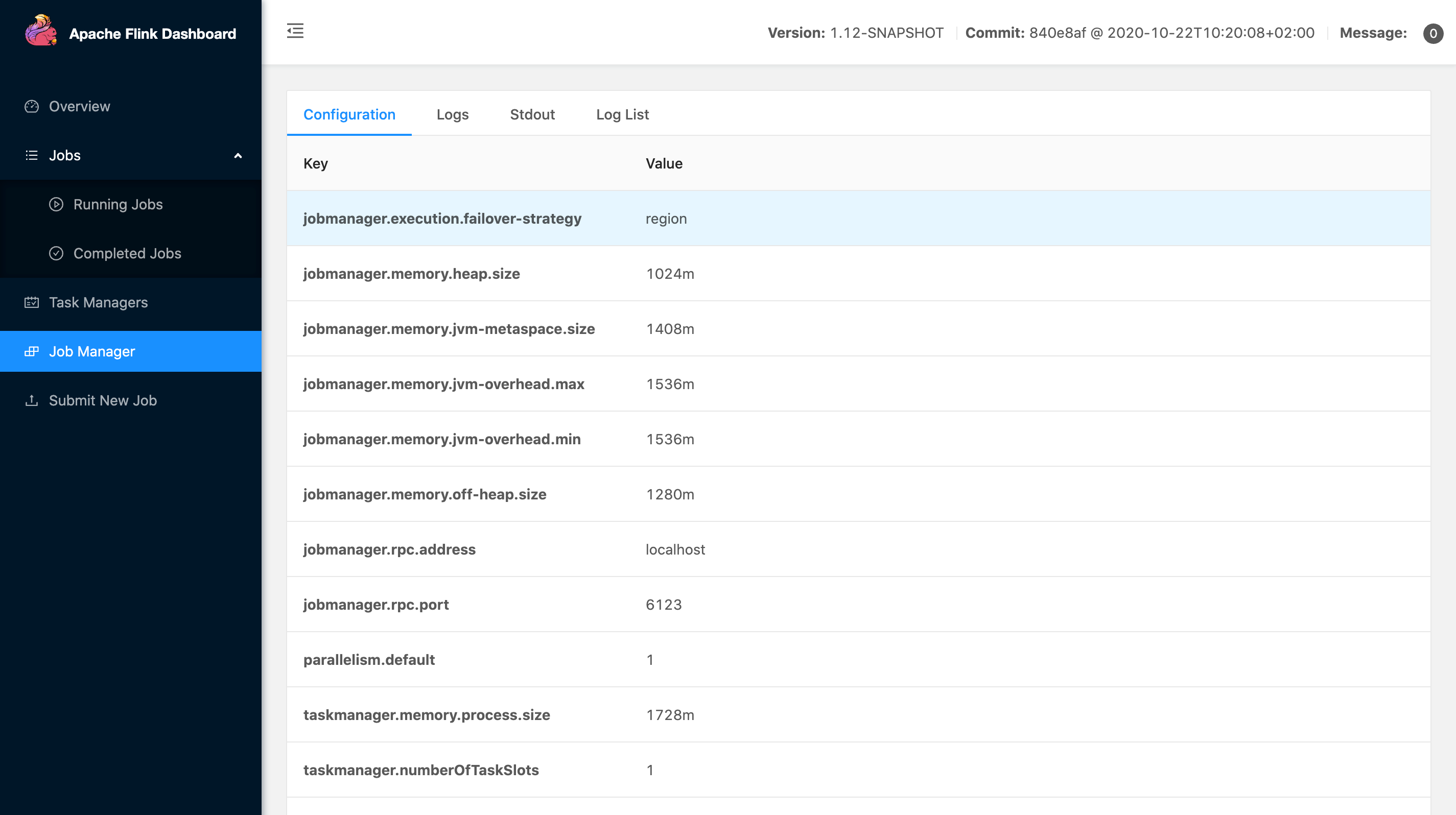Image resolution: width=1456 pixels, height=815 pixels.
Task: Select the jobmanager.rpc.address row
Action: [x=858, y=549]
